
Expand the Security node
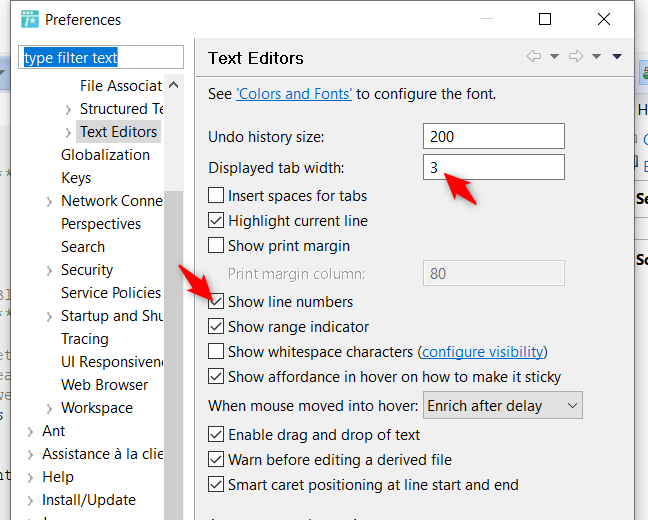point(49,271)
